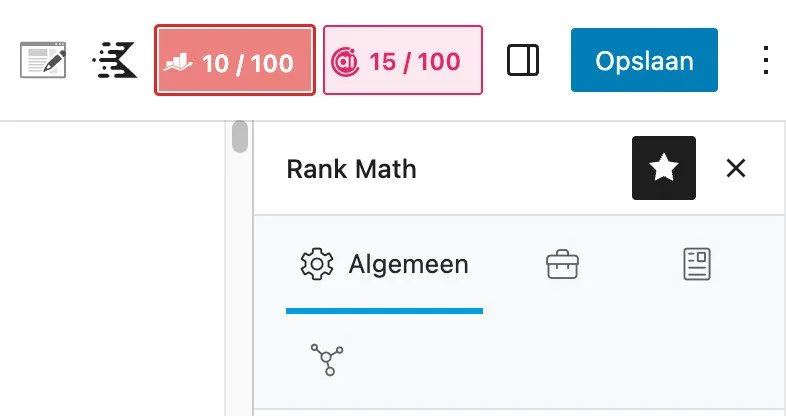Toggle the star pin for Rank Math
The image size is (786, 416).
click(x=664, y=168)
